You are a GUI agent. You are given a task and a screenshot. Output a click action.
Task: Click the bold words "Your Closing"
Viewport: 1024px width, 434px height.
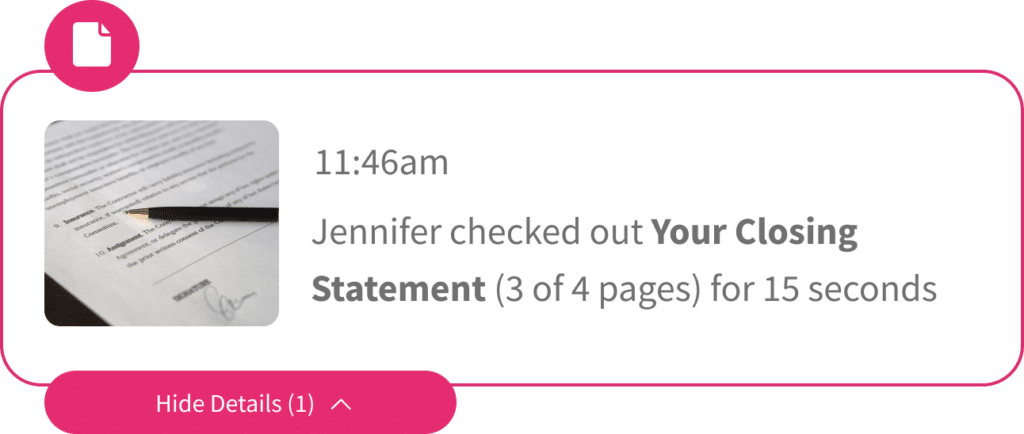[x=754, y=235]
